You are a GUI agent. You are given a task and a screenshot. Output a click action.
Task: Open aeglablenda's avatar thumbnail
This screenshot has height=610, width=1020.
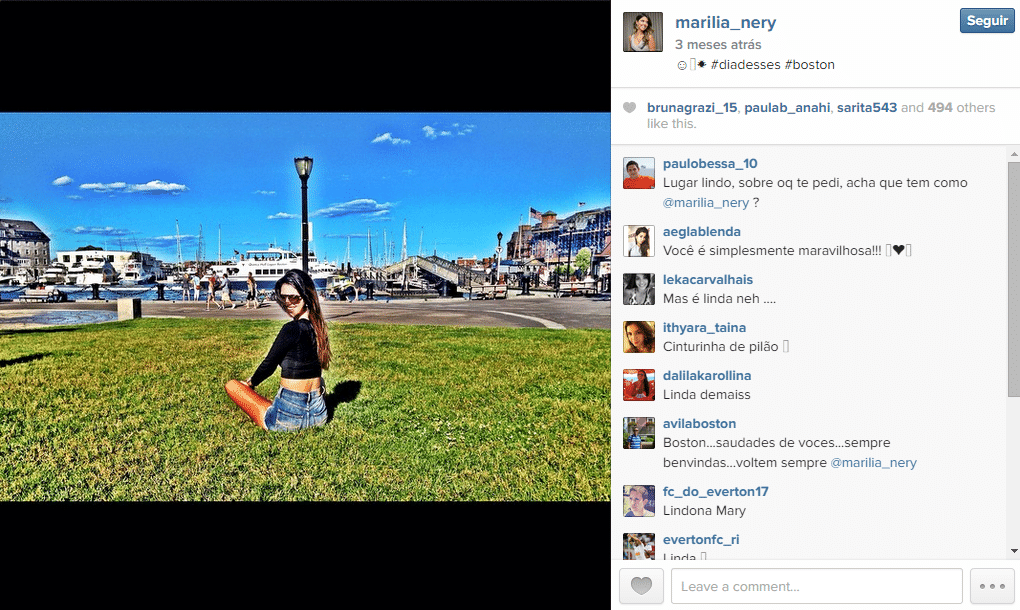tap(639, 241)
